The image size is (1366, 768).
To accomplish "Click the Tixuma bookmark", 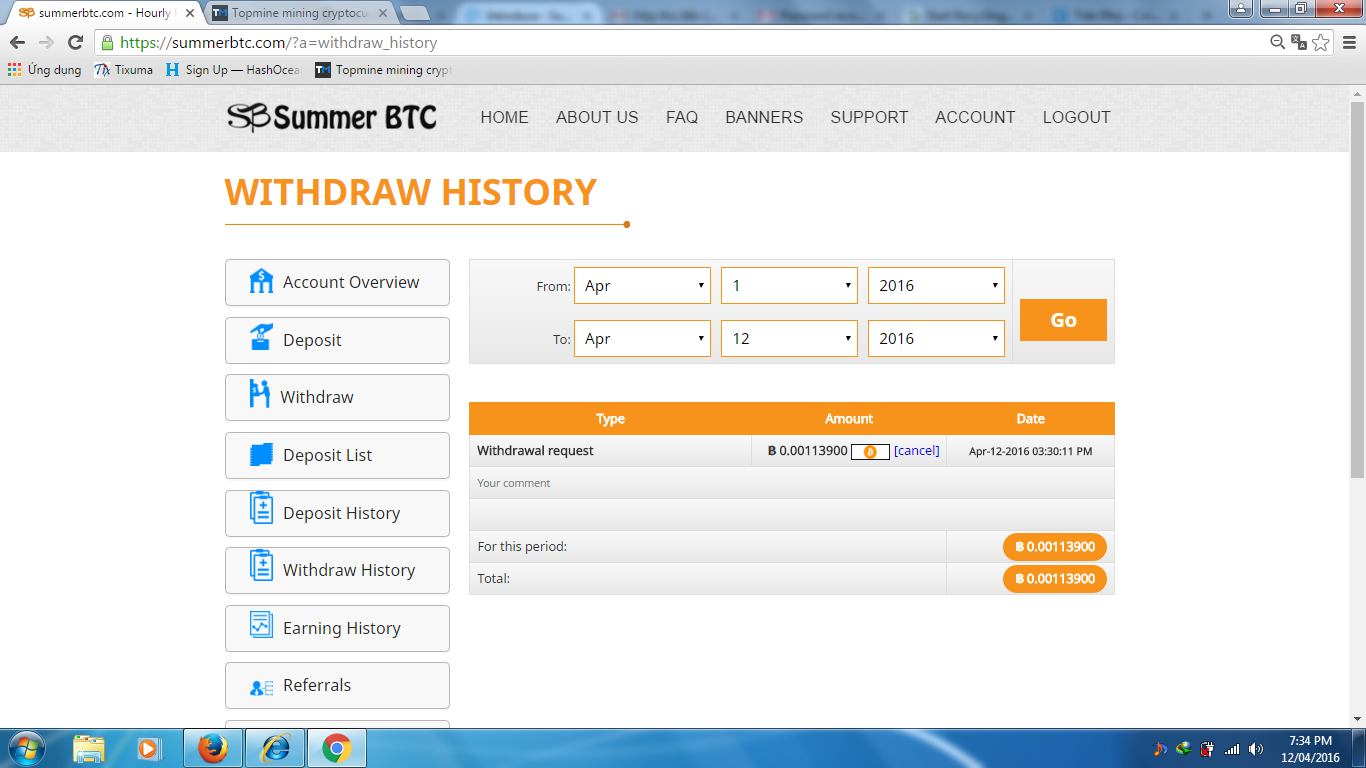I will click(x=124, y=70).
